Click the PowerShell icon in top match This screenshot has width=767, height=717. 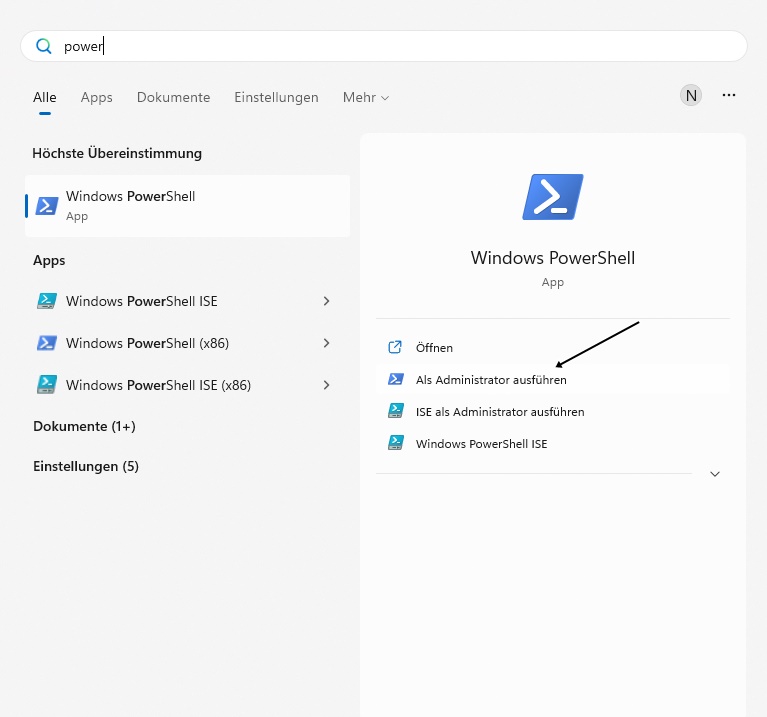tap(47, 206)
